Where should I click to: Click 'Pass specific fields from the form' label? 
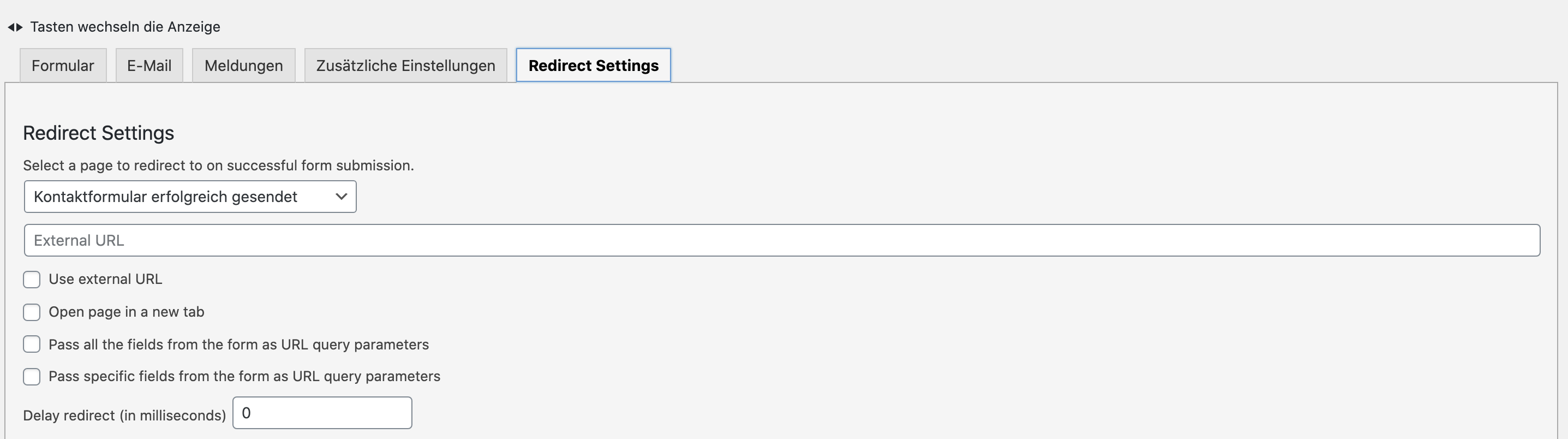(244, 376)
